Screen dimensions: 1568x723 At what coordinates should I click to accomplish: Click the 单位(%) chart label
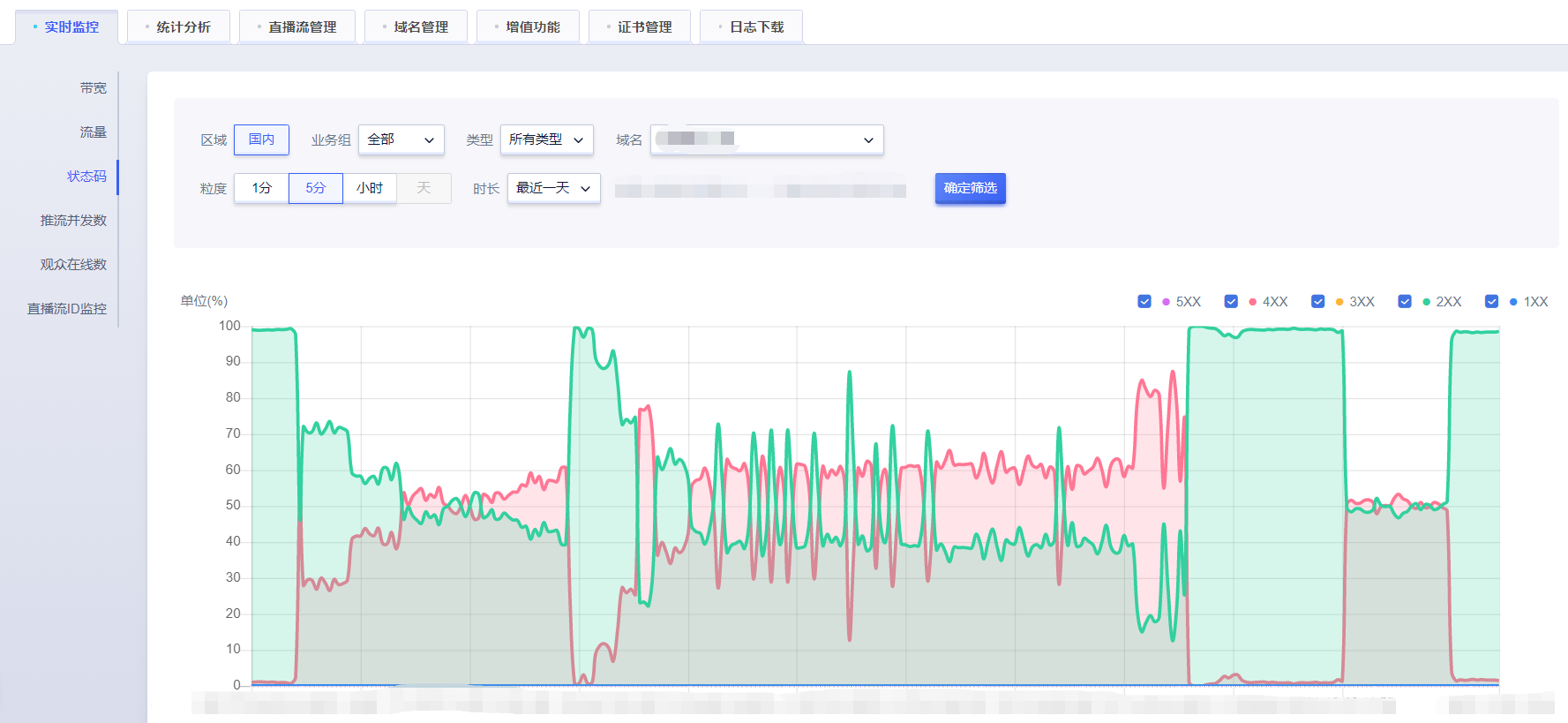pos(204,301)
